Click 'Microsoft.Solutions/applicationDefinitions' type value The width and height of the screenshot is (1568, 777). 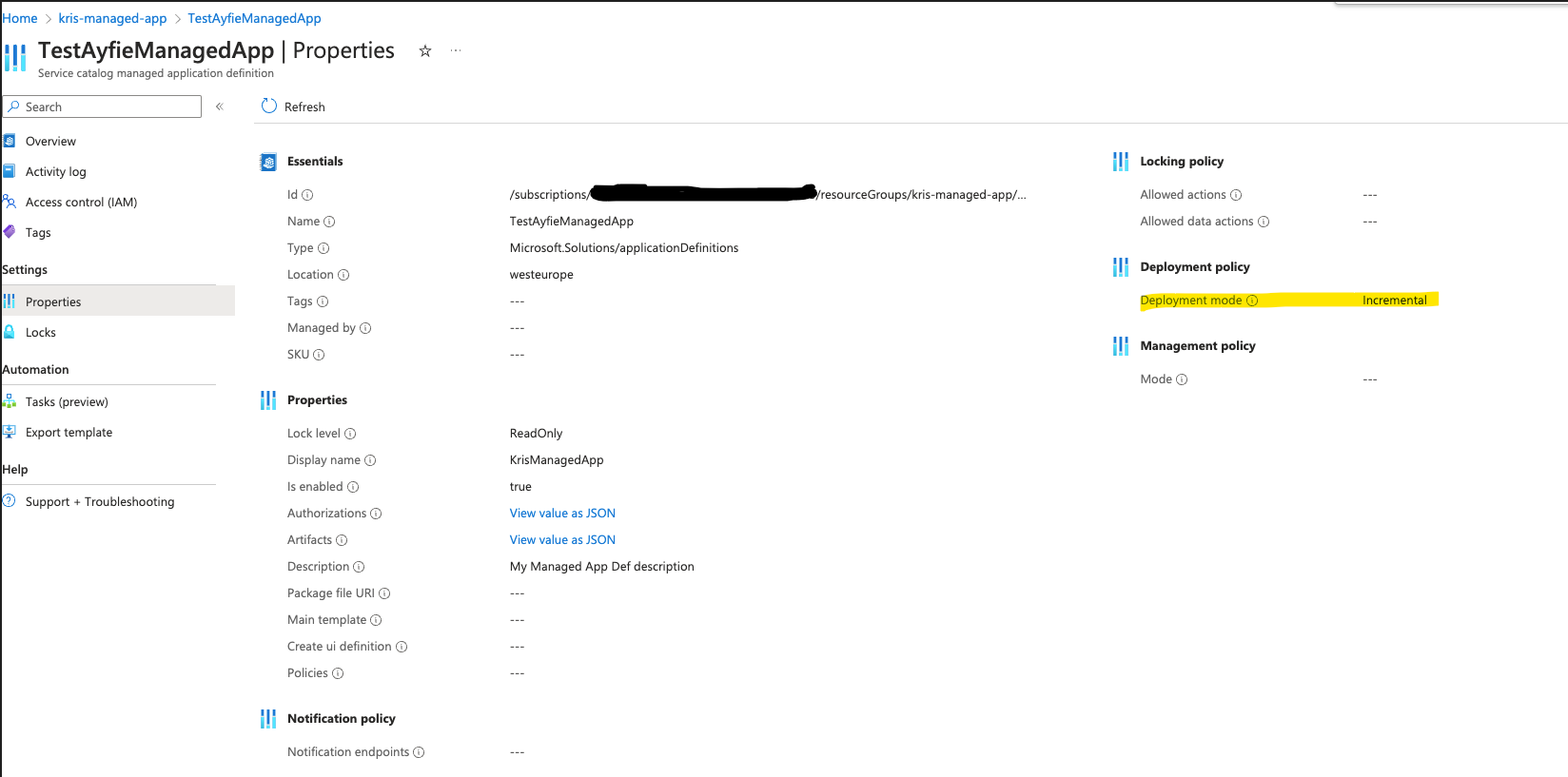click(x=624, y=247)
